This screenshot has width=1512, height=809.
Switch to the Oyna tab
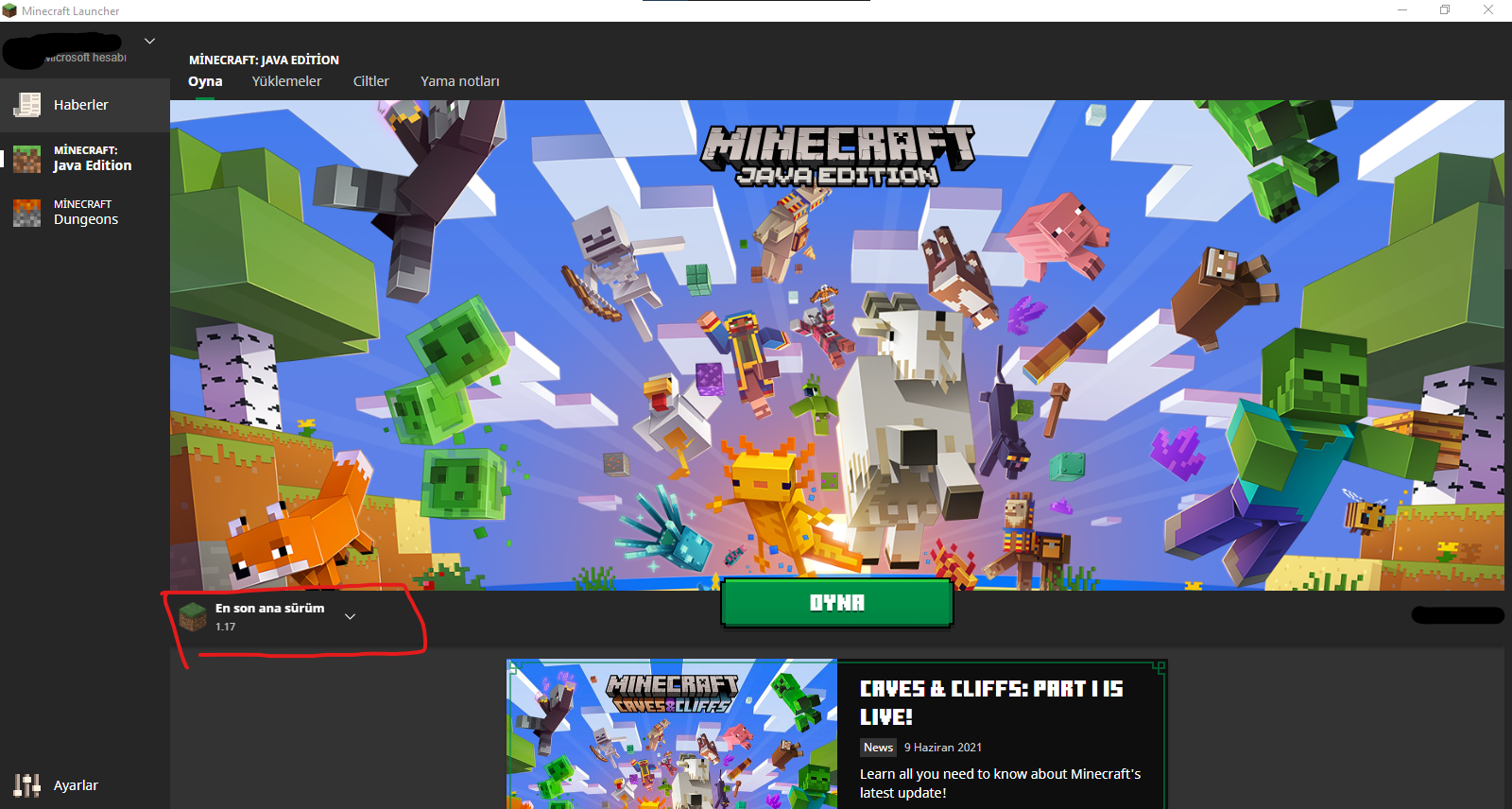coord(205,81)
